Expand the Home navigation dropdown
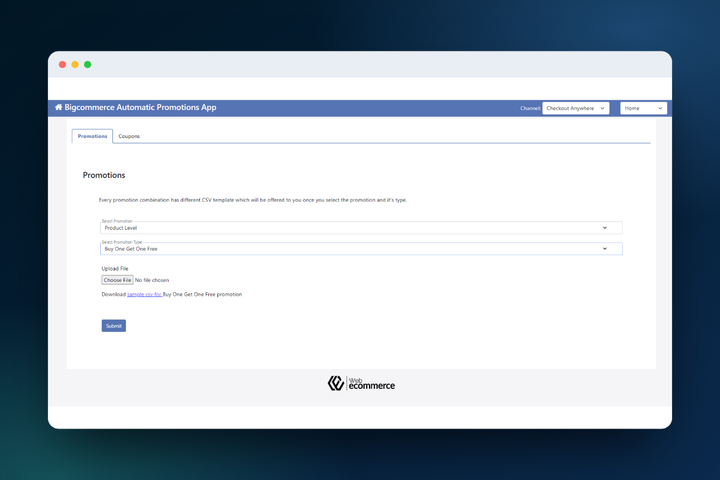Viewport: 720px width, 480px height. (643, 108)
